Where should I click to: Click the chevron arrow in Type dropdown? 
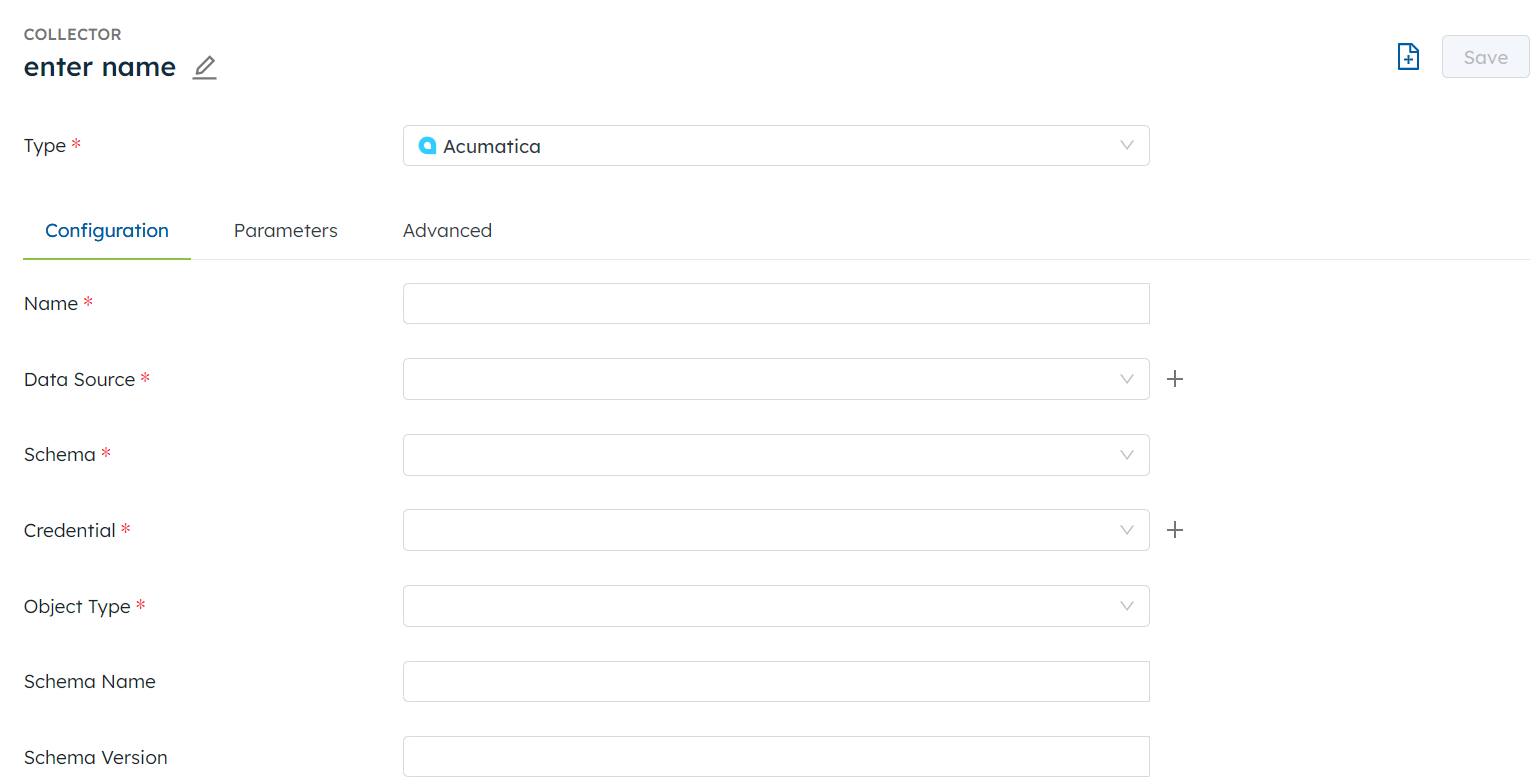tap(1127, 146)
